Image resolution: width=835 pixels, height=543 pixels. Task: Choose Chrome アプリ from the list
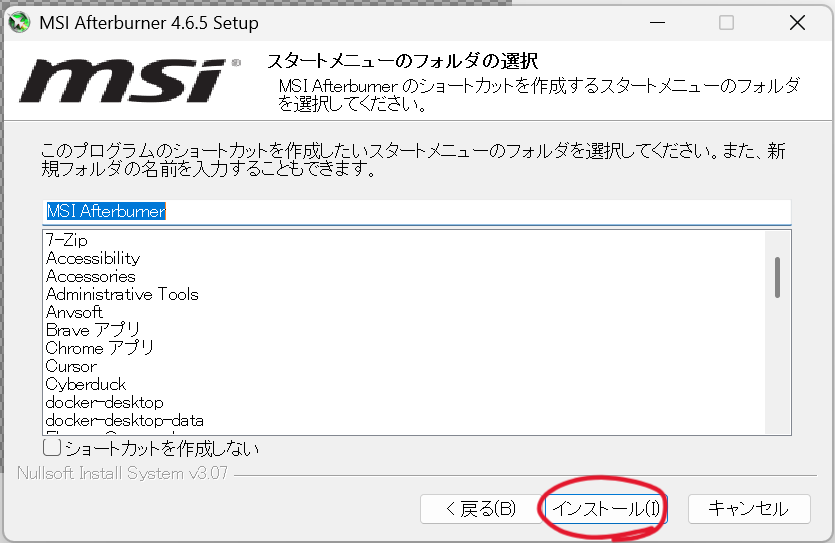click(x=100, y=348)
